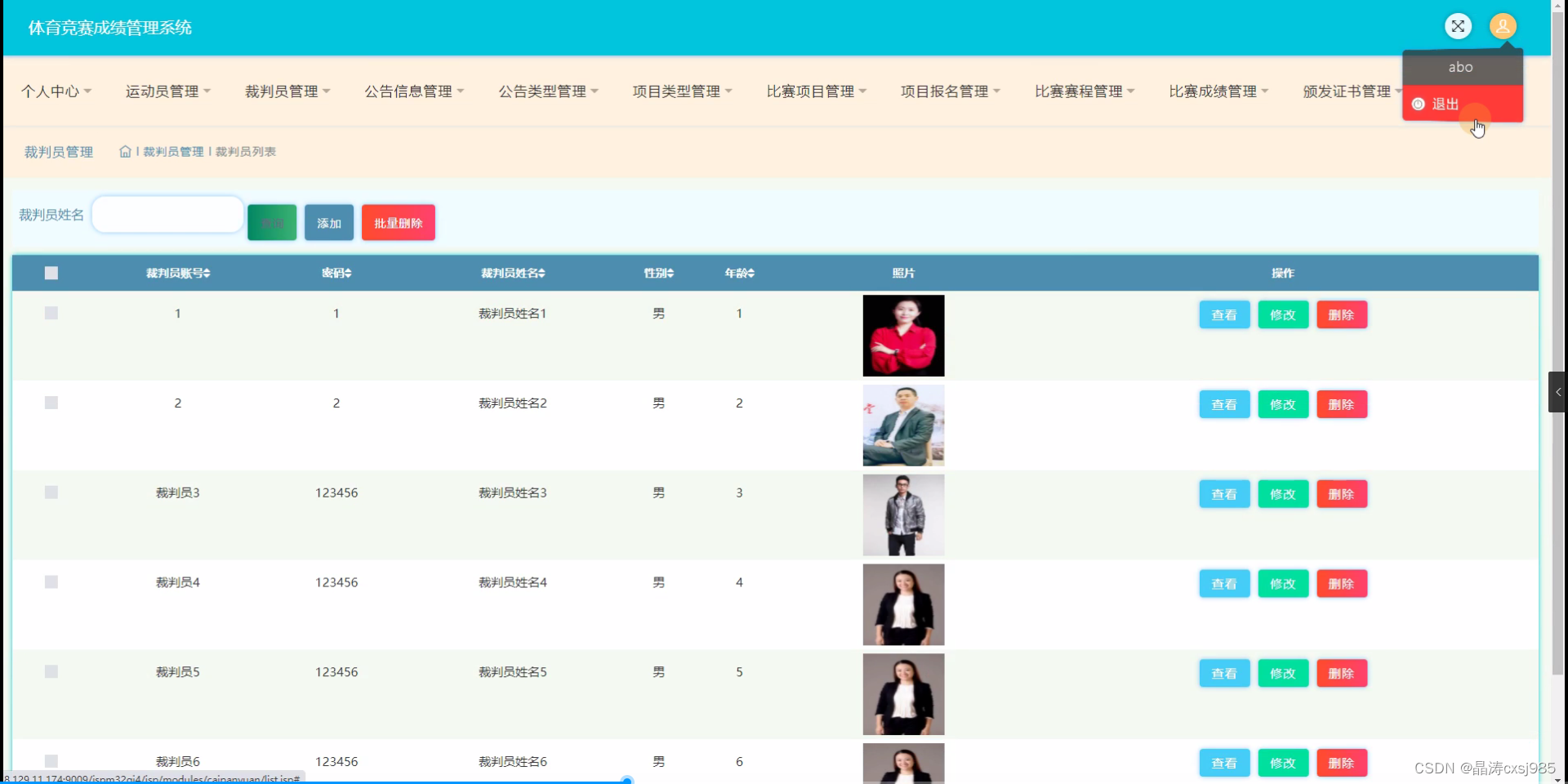This screenshot has height=784, width=1568.
Task: Sort table by 年龄 column
Action: point(740,273)
